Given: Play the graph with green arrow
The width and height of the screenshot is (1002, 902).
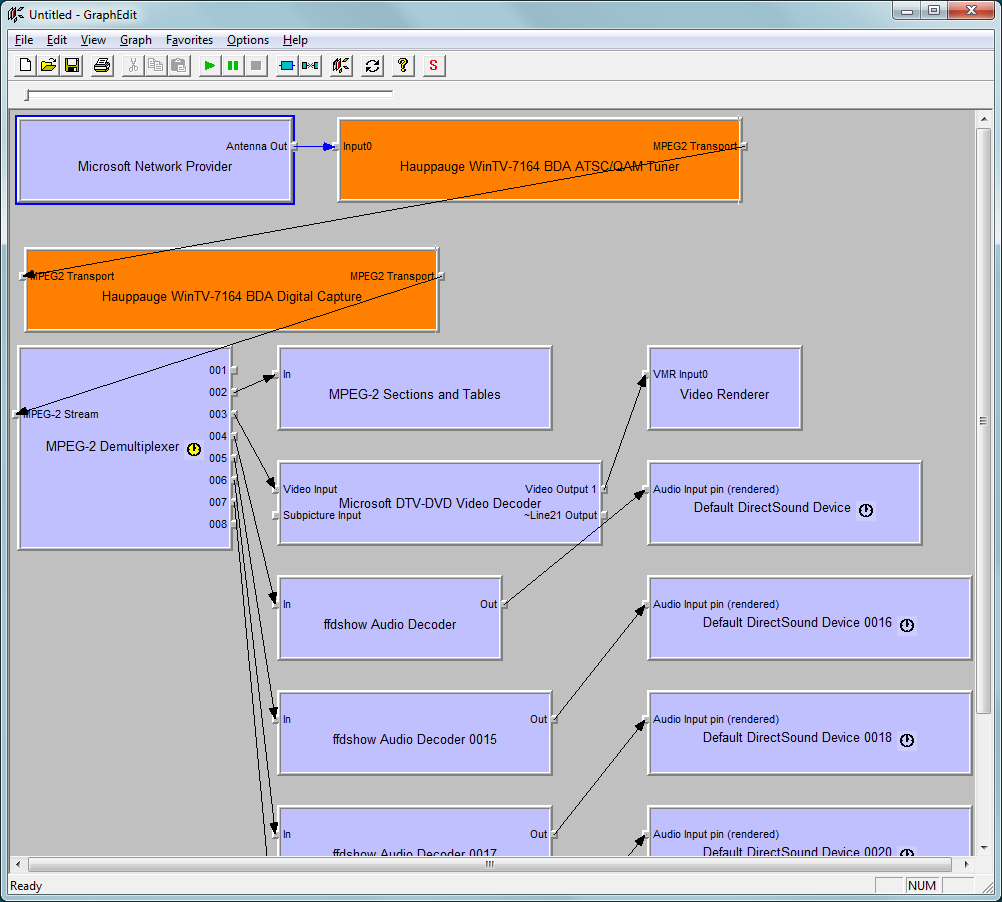Looking at the screenshot, I should (209, 65).
